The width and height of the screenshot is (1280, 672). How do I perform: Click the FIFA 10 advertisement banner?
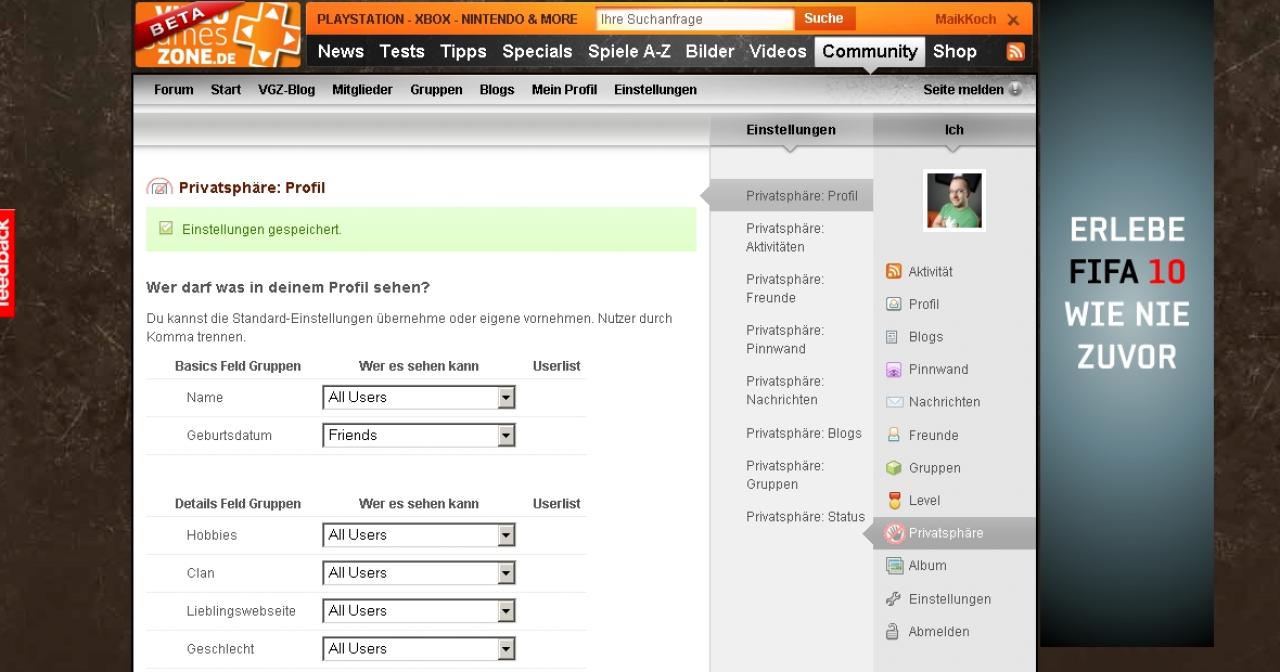(1127, 323)
